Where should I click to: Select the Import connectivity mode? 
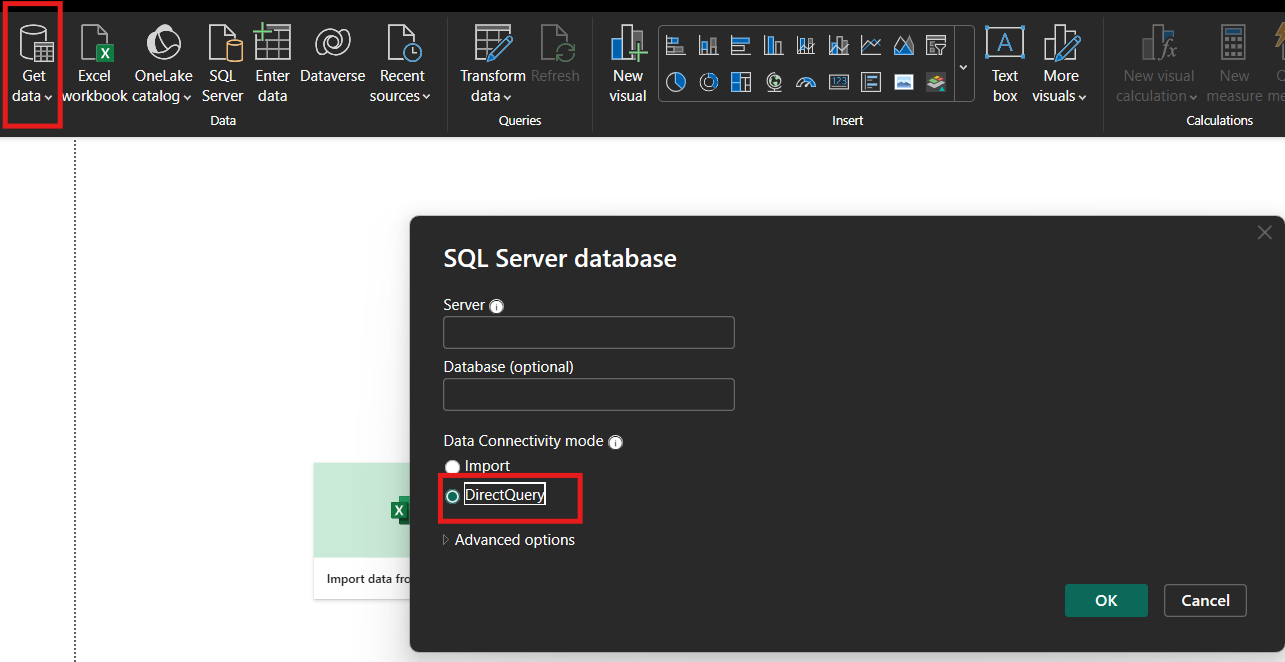click(453, 467)
